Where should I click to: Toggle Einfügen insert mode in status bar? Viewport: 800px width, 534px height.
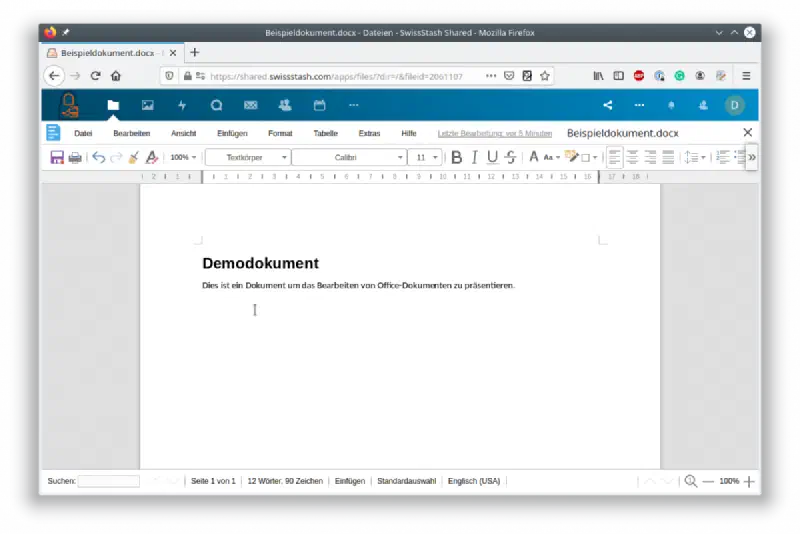[350, 481]
